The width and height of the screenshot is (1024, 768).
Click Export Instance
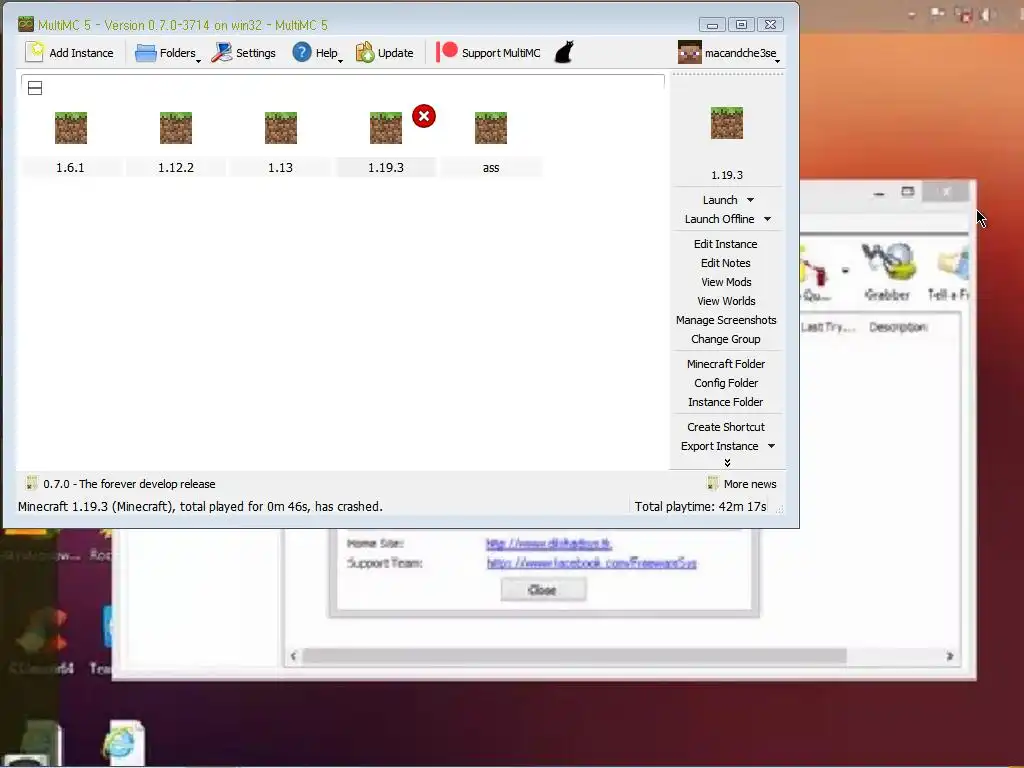[x=719, y=445]
